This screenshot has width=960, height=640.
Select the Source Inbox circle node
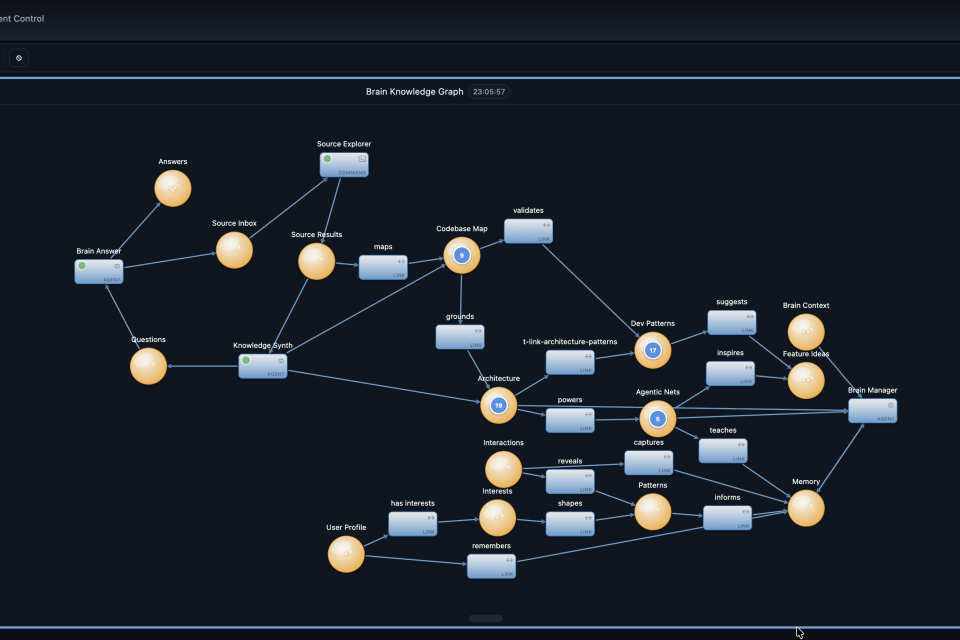click(x=234, y=250)
